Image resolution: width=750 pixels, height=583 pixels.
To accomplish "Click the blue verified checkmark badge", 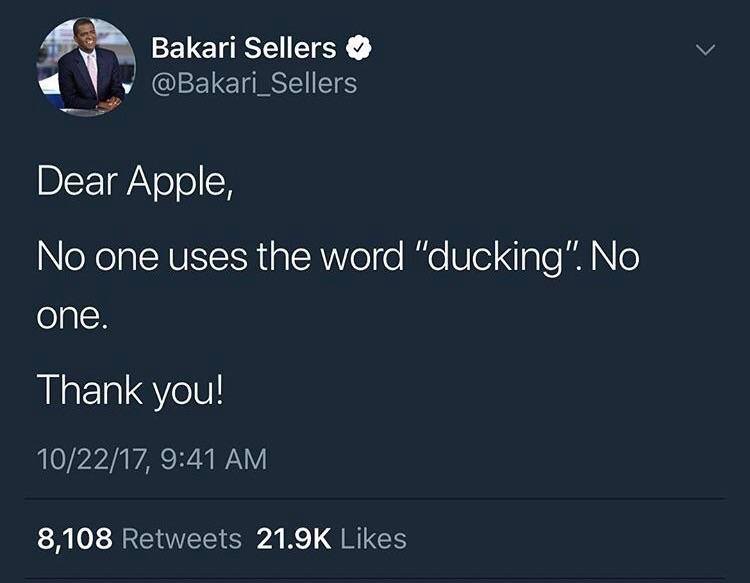I will 355,48.
